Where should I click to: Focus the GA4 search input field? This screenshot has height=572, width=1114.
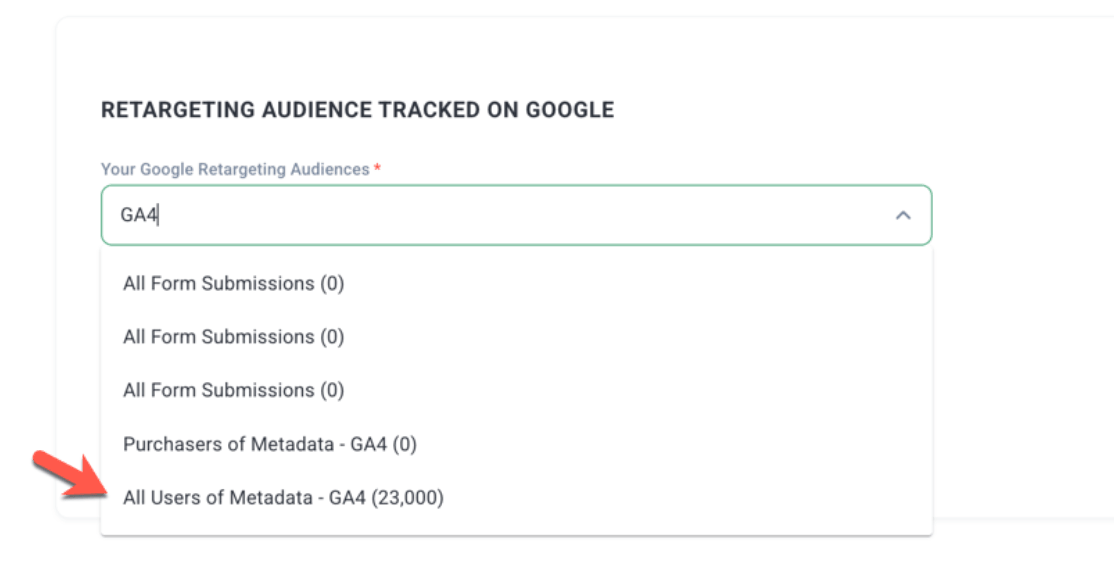pyautogui.click(x=517, y=215)
